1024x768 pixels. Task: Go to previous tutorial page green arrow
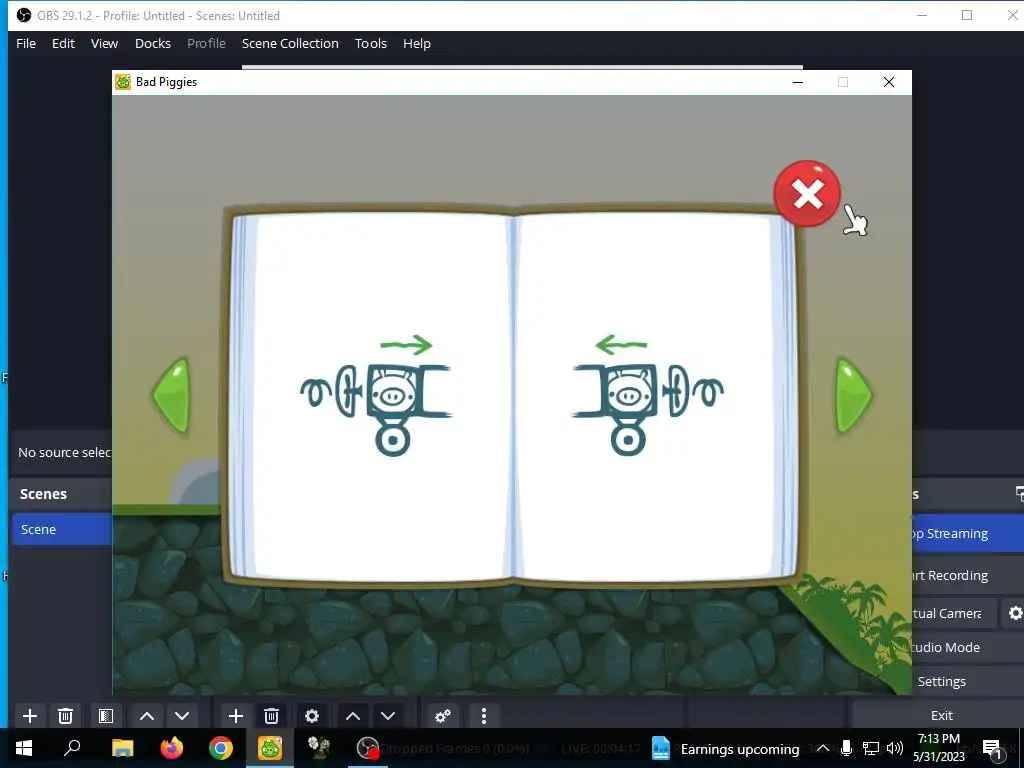coord(171,395)
